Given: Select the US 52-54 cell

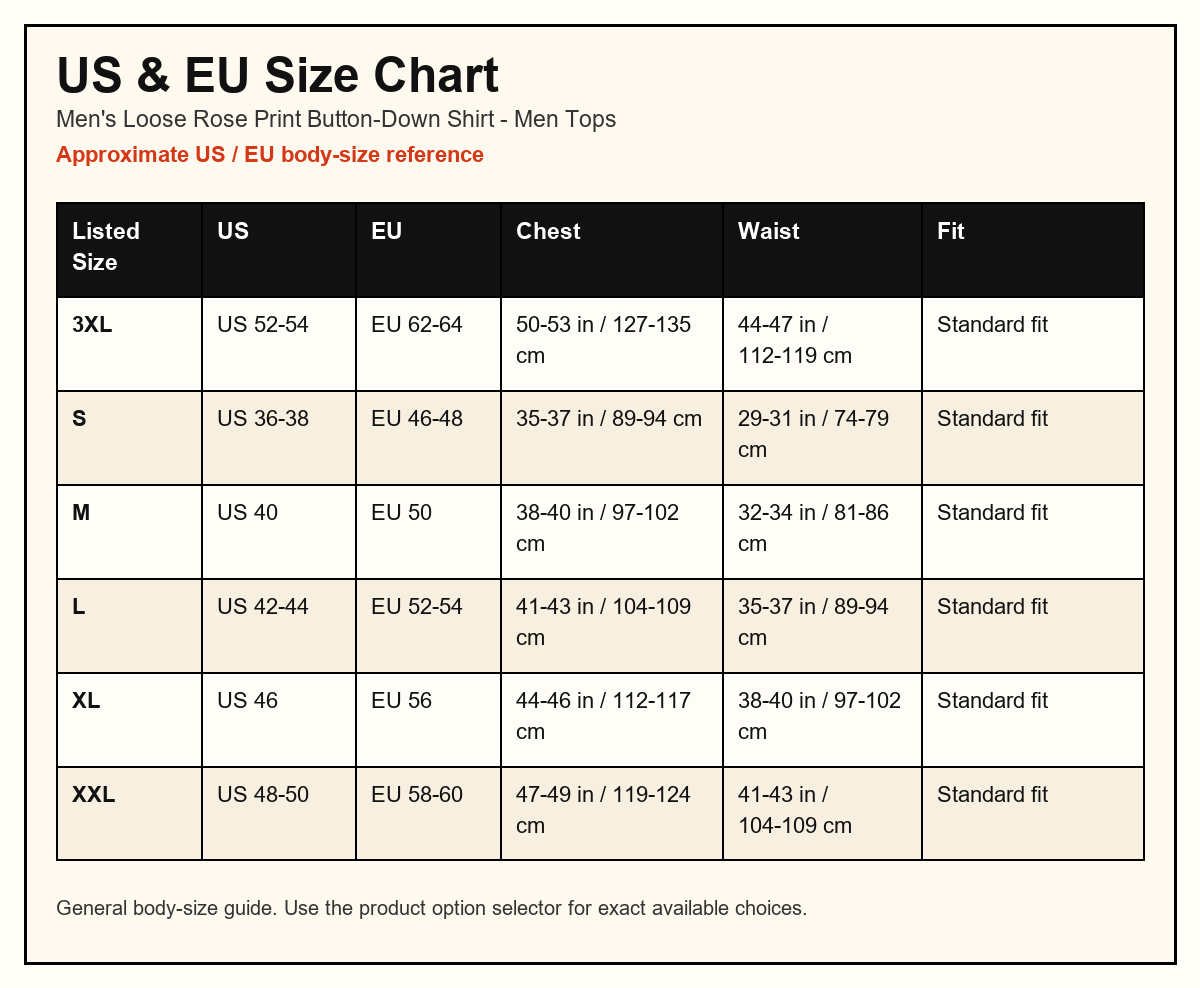Looking at the screenshot, I should [x=279, y=344].
